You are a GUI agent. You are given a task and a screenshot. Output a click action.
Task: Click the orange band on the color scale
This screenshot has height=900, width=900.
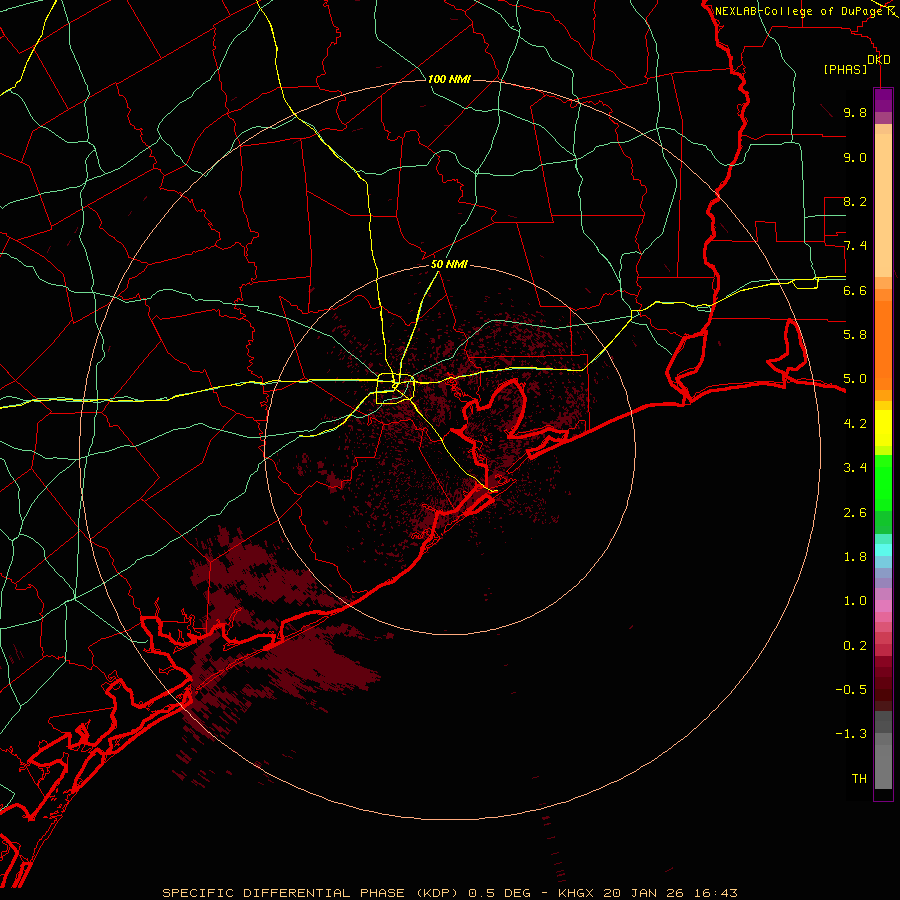[x=883, y=346]
